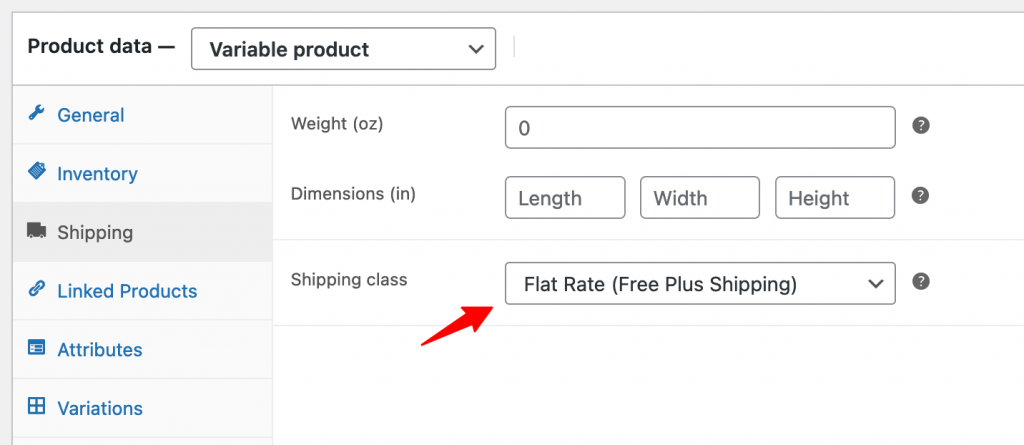Image resolution: width=1024 pixels, height=445 pixels.
Task: Click the tag icon beside Inventory
Action: (x=37, y=172)
